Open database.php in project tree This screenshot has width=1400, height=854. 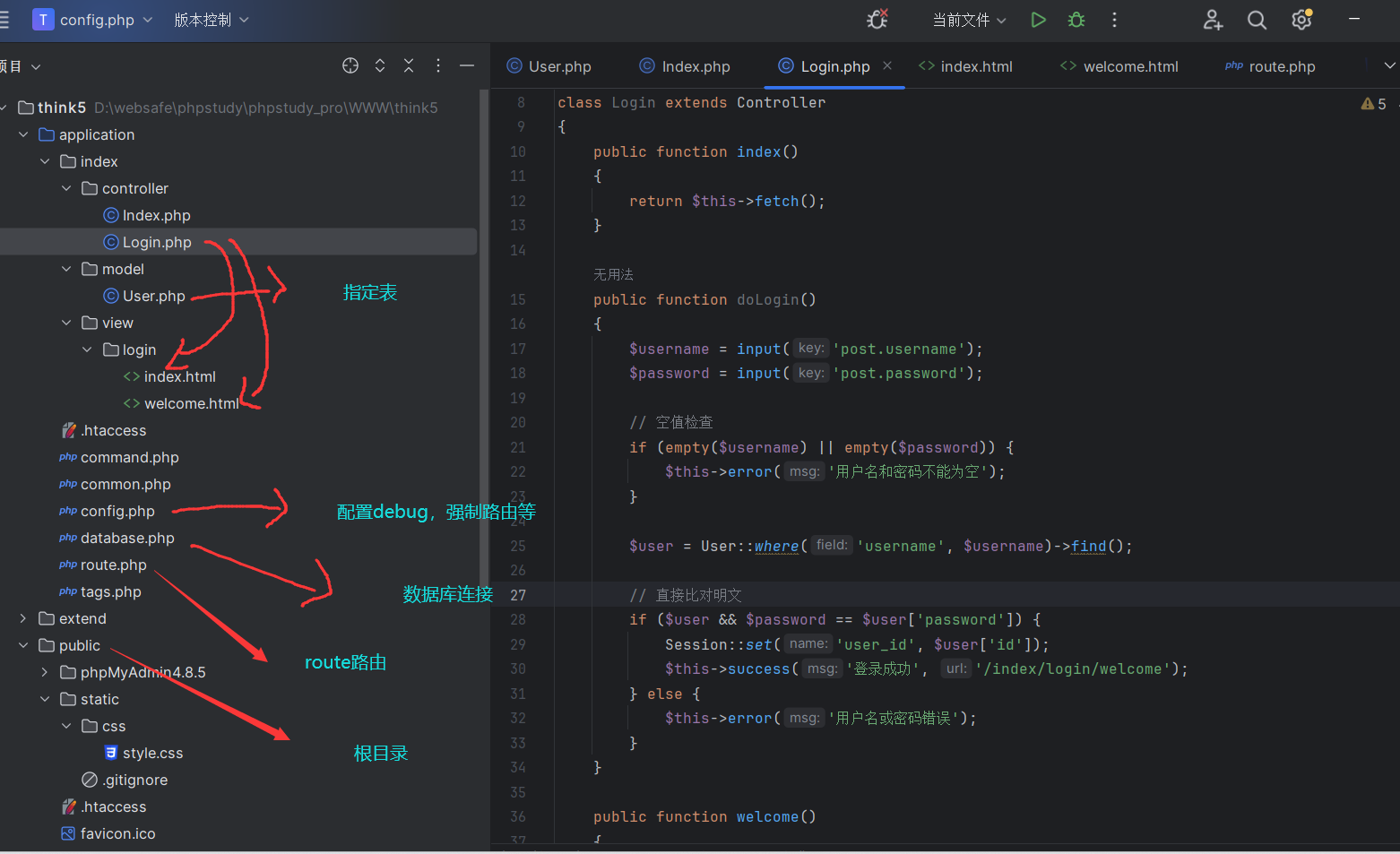tap(127, 538)
